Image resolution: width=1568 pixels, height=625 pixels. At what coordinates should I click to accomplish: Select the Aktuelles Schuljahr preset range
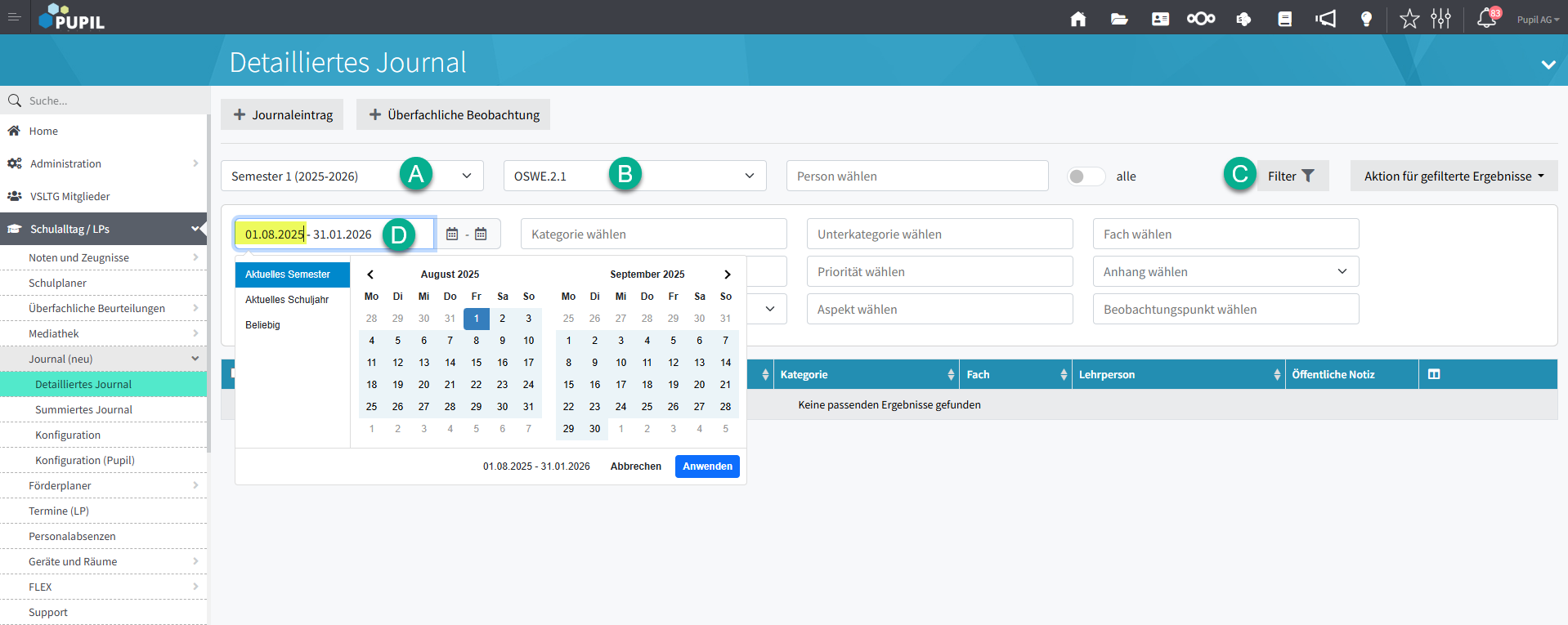point(293,300)
